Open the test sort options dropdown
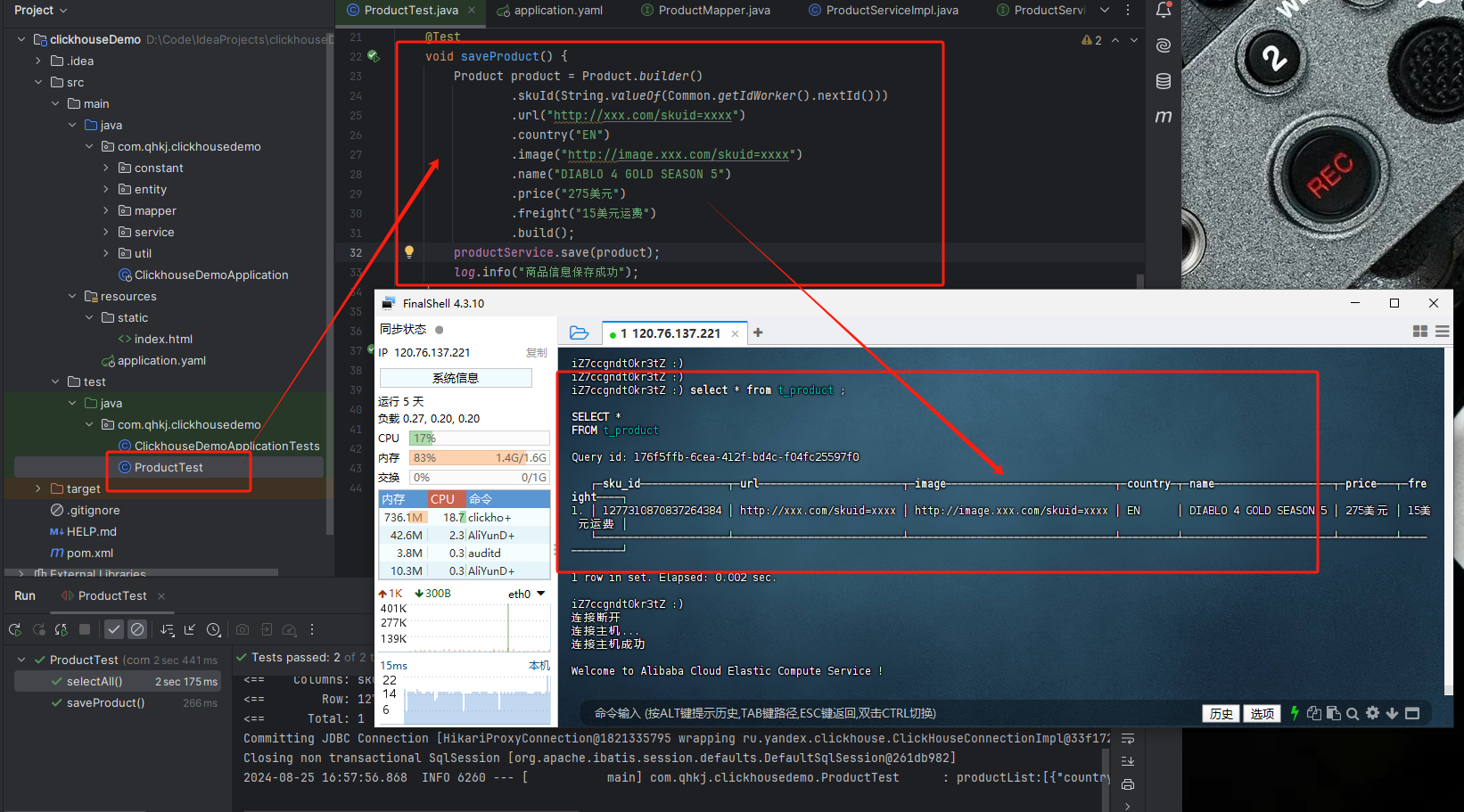This screenshot has width=1464, height=812. [167, 629]
